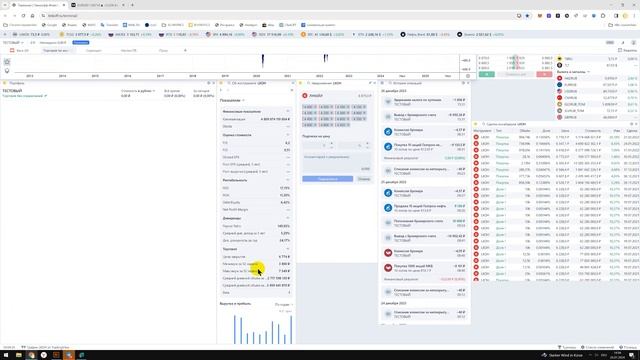Collapse the Финансовые показатели section
This screenshot has height=360, width=640.
click(287, 111)
